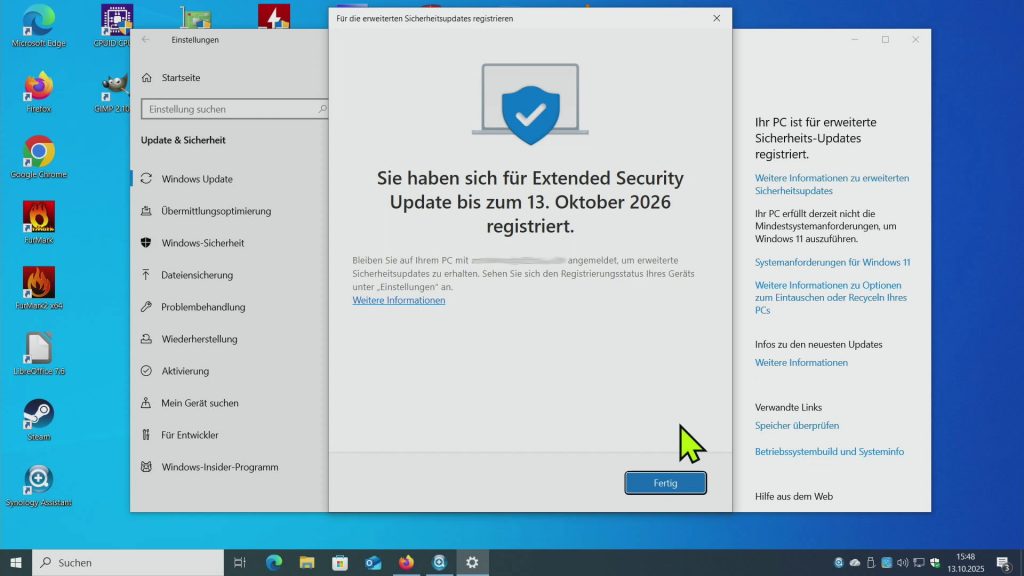Select Windows Update in the sidebar

coord(197,179)
